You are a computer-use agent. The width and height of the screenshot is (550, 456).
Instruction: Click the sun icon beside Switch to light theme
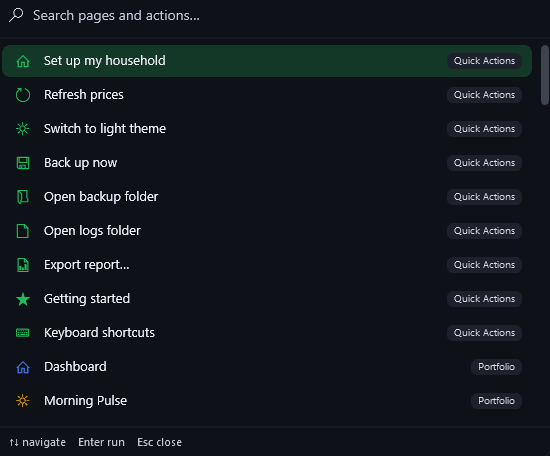coord(23,129)
